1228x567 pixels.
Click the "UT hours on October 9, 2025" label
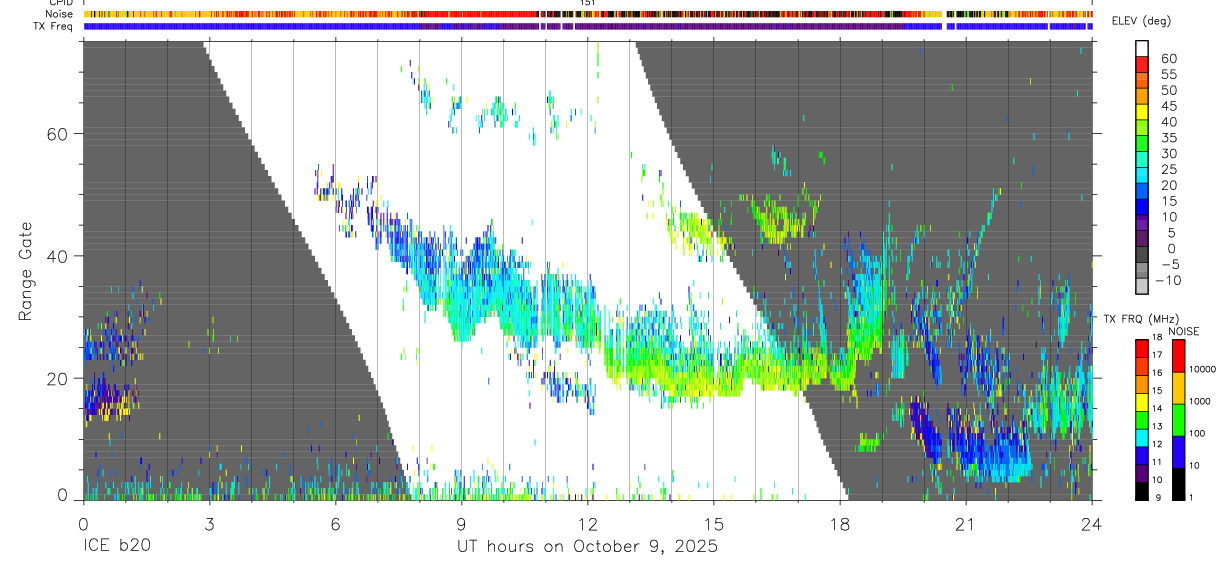click(587, 547)
